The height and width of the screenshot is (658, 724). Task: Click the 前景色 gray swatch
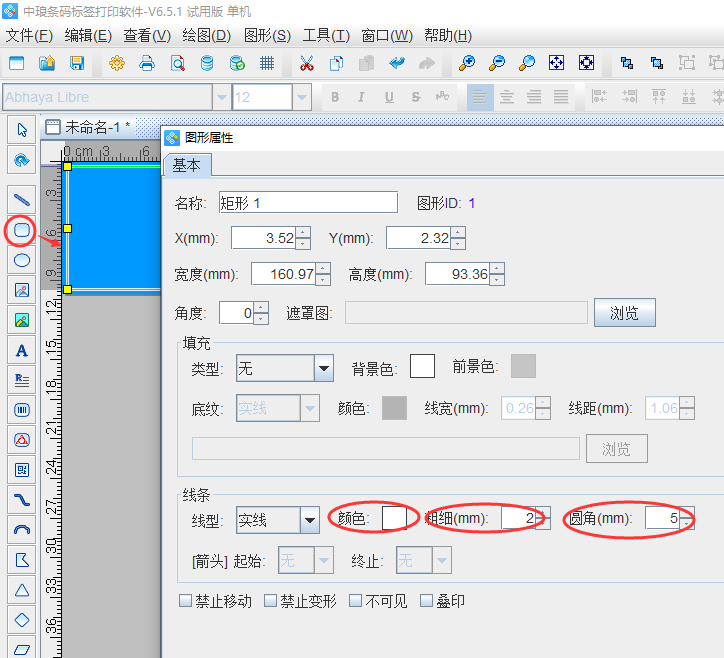pyautogui.click(x=523, y=366)
